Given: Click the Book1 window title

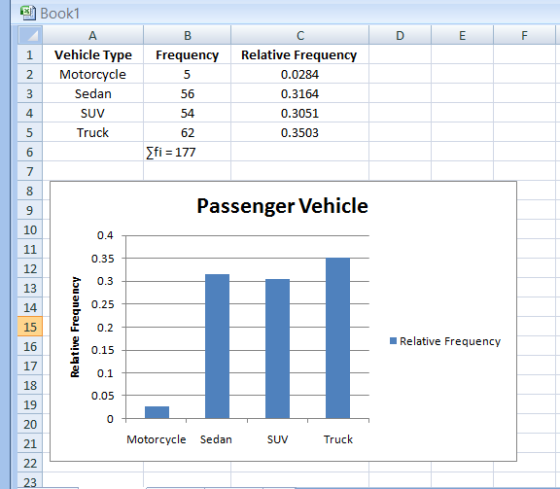Looking at the screenshot, I should [x=60, y=13].
